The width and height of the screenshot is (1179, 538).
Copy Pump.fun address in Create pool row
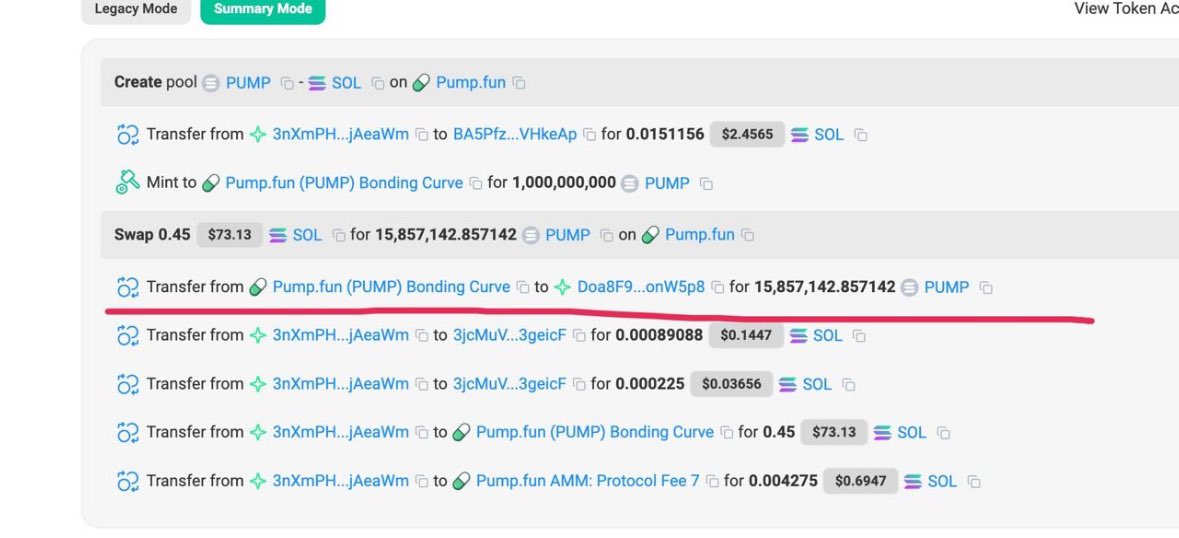(519, 83)
